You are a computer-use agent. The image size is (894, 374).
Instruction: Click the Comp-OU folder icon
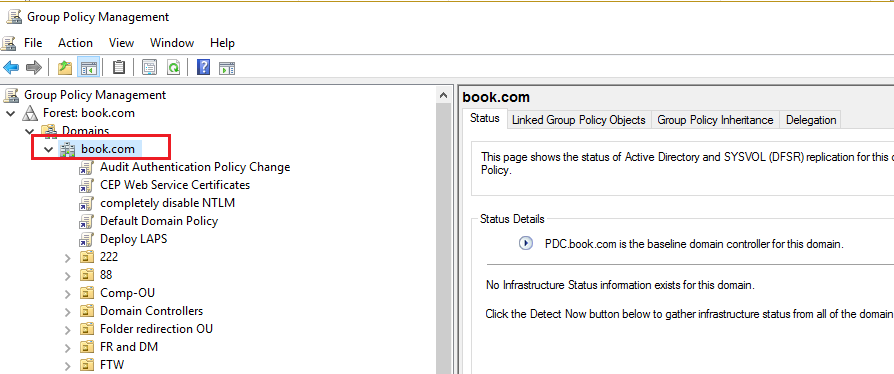(87, 293)
